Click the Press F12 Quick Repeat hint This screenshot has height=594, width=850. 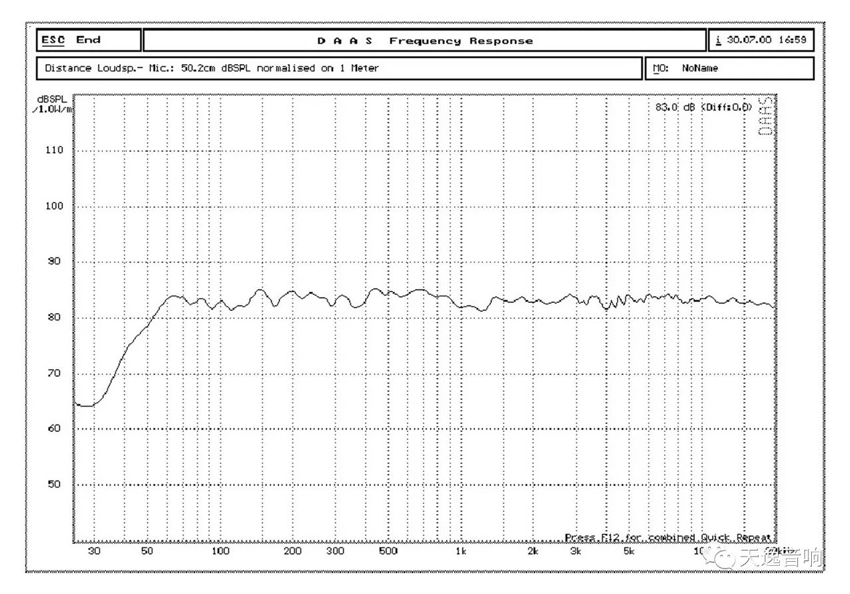click(668, 537)
